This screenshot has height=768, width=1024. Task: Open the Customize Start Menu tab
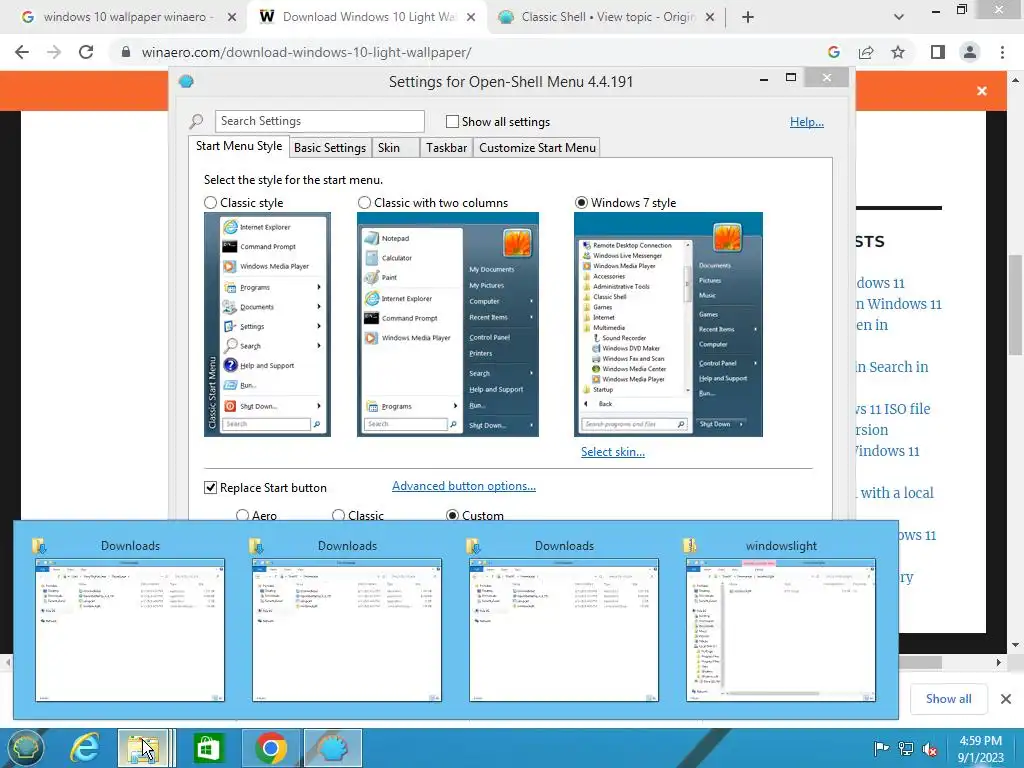(x=537, y=148)
